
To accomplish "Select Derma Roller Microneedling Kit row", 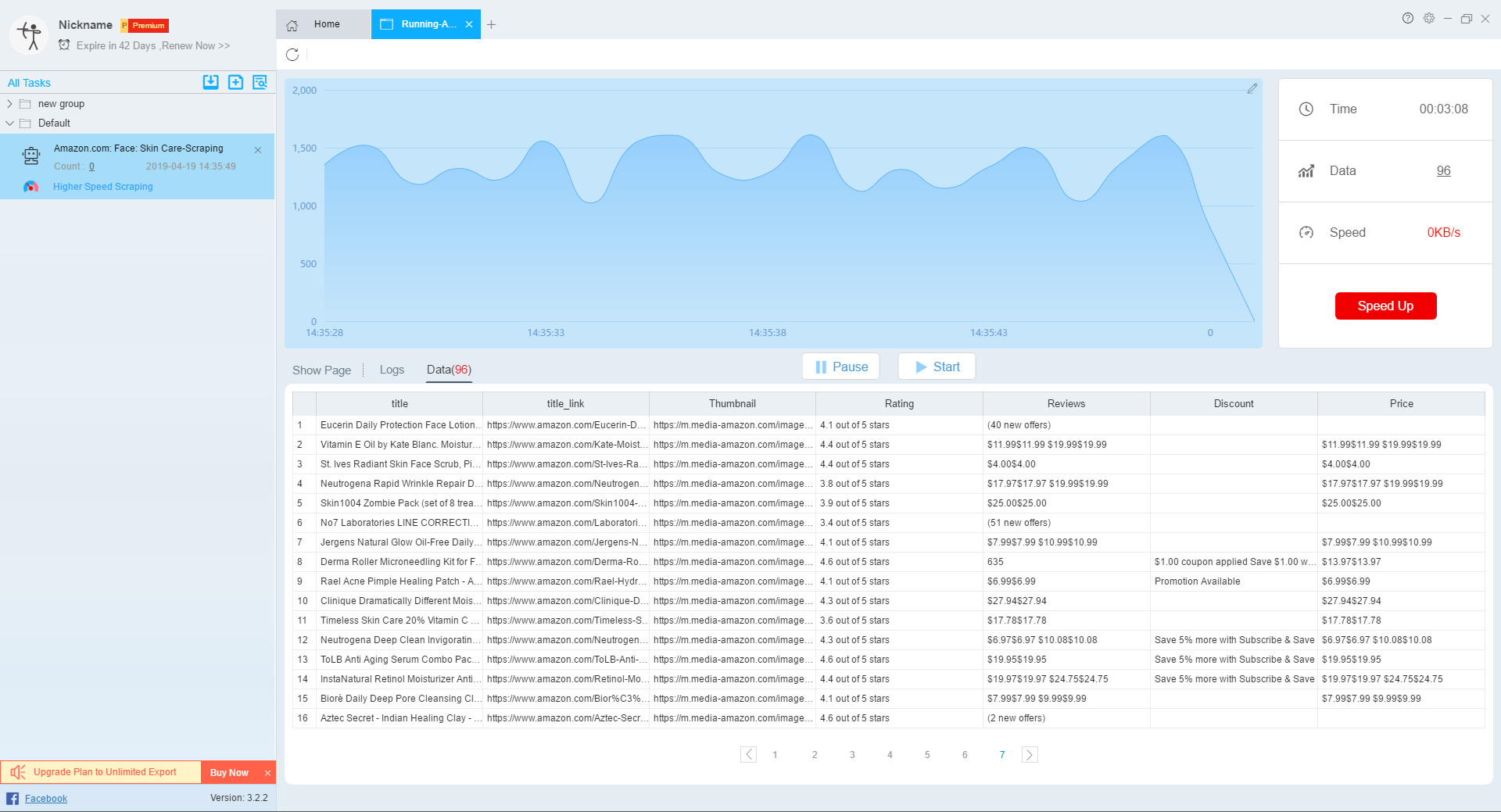I will [x=888, y=562].
